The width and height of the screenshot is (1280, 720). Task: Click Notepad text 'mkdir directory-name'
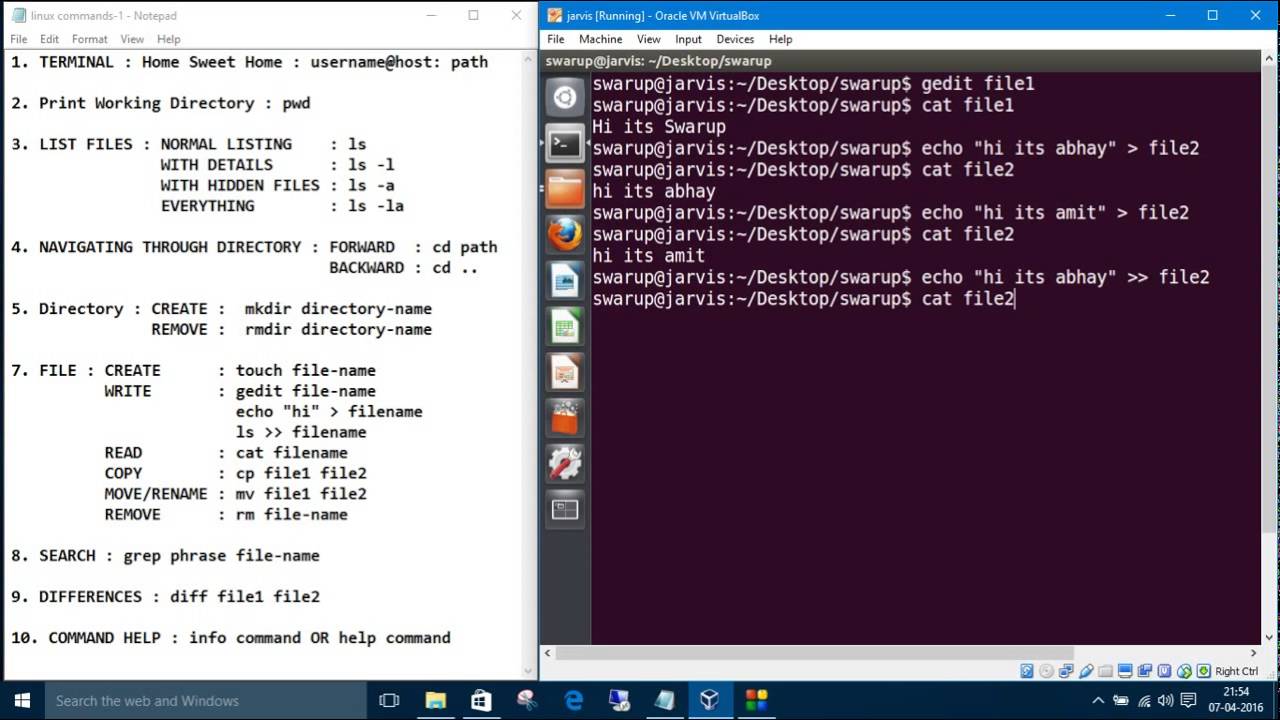338,308
